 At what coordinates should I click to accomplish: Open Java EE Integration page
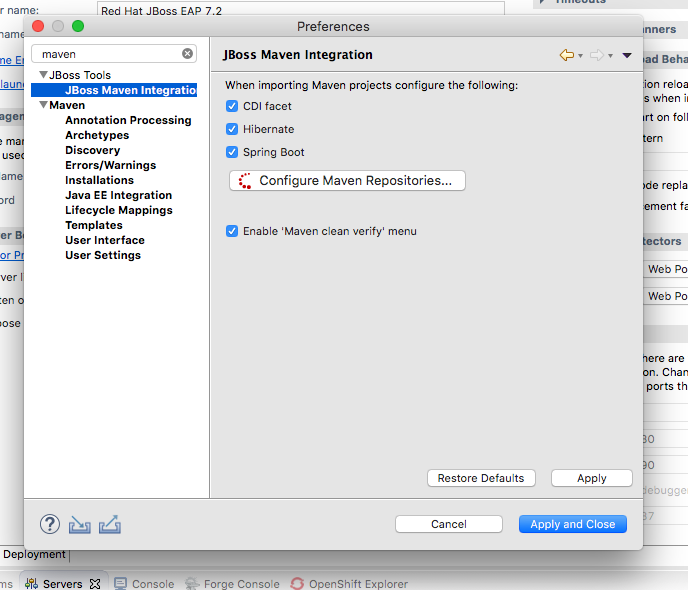tap(118, 195)
